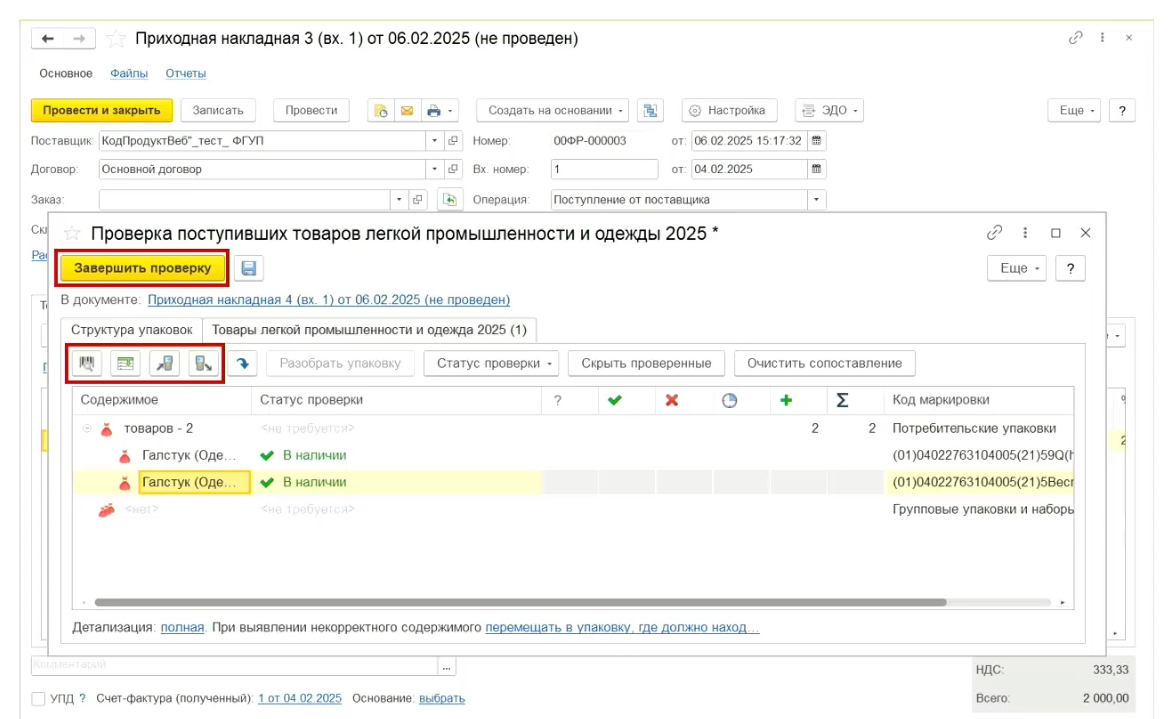Open the Приходная накладная 4 document link
Image resolution: width=1170 pixels, height=719 pixels.
[x=328, y=299]
